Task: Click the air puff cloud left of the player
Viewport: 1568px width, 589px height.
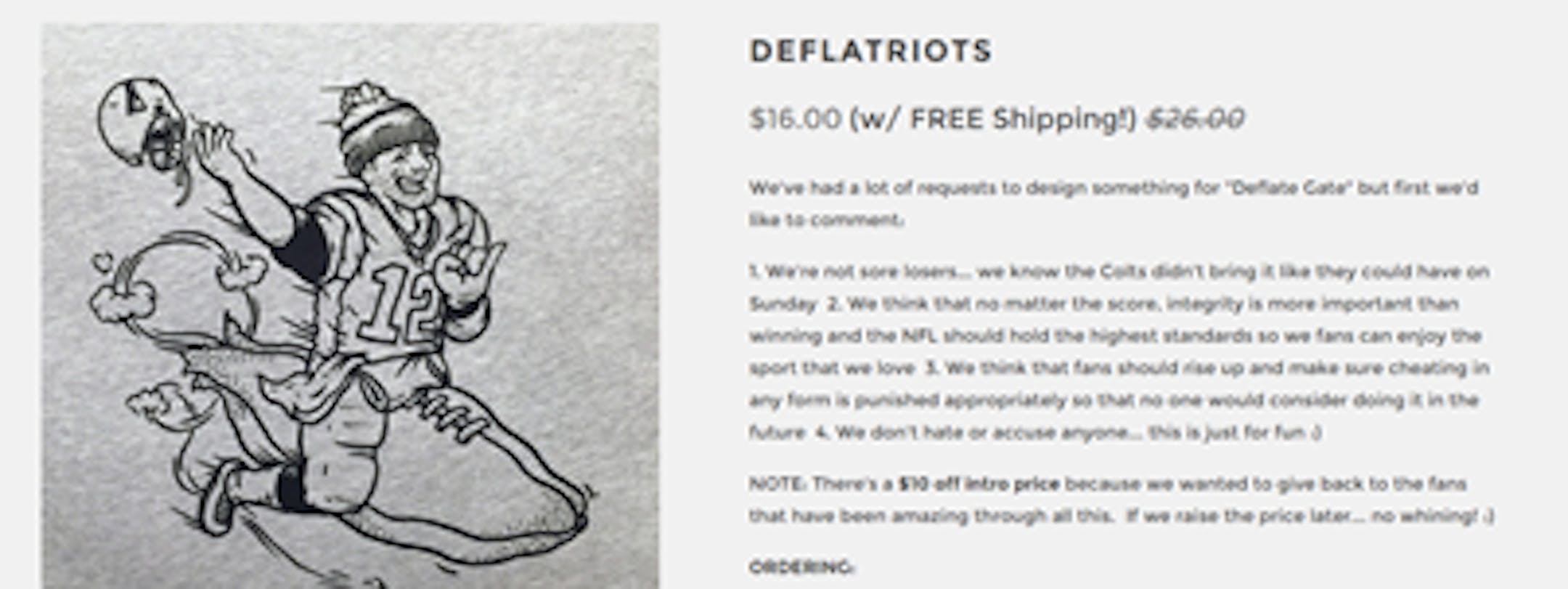Action: point(123,298)
